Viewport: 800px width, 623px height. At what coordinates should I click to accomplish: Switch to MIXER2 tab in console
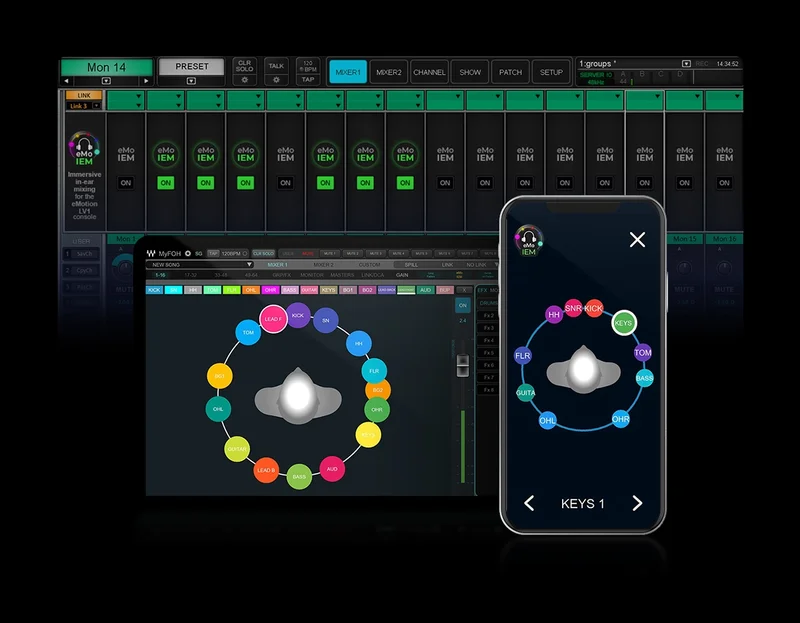click(x=389, y=72)
